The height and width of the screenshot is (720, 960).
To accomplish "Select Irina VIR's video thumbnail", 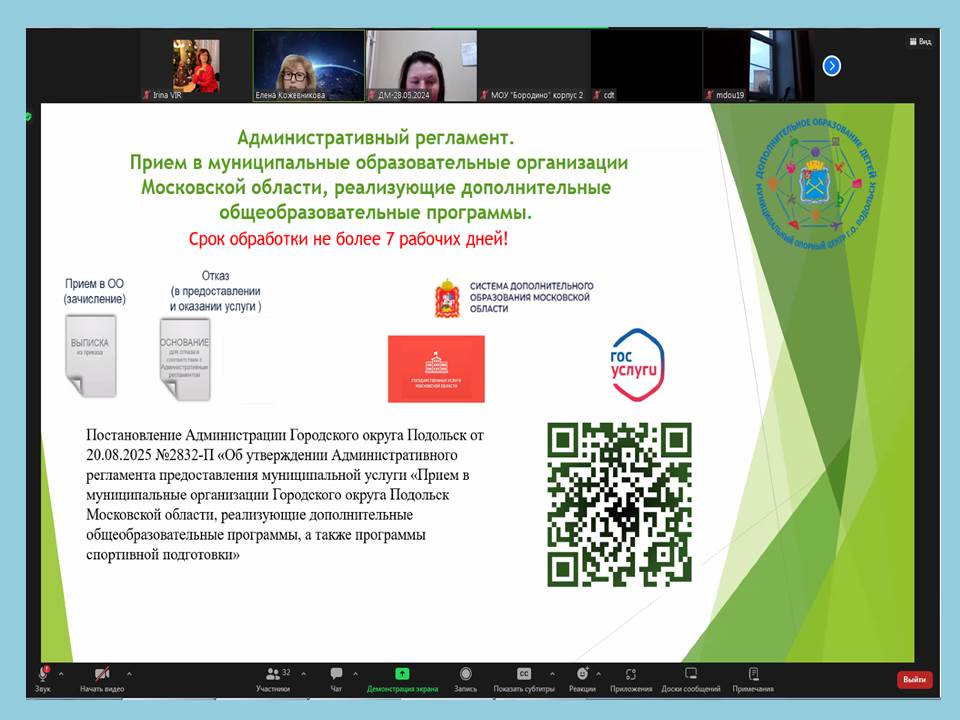I will pyautogui.click(x=196, y=62).
